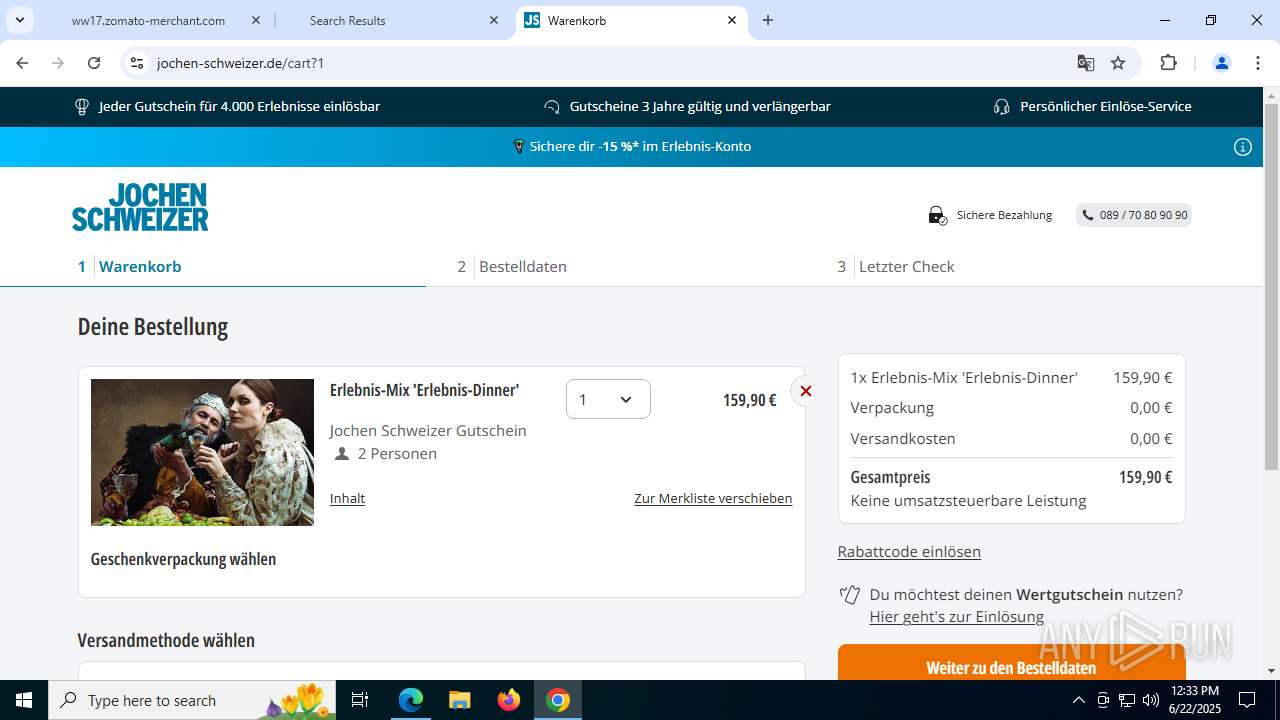The height and width of the screenshot is (720, 1280).
Task: Expand Geschenkverpackung wählen section
Action: 183,559
